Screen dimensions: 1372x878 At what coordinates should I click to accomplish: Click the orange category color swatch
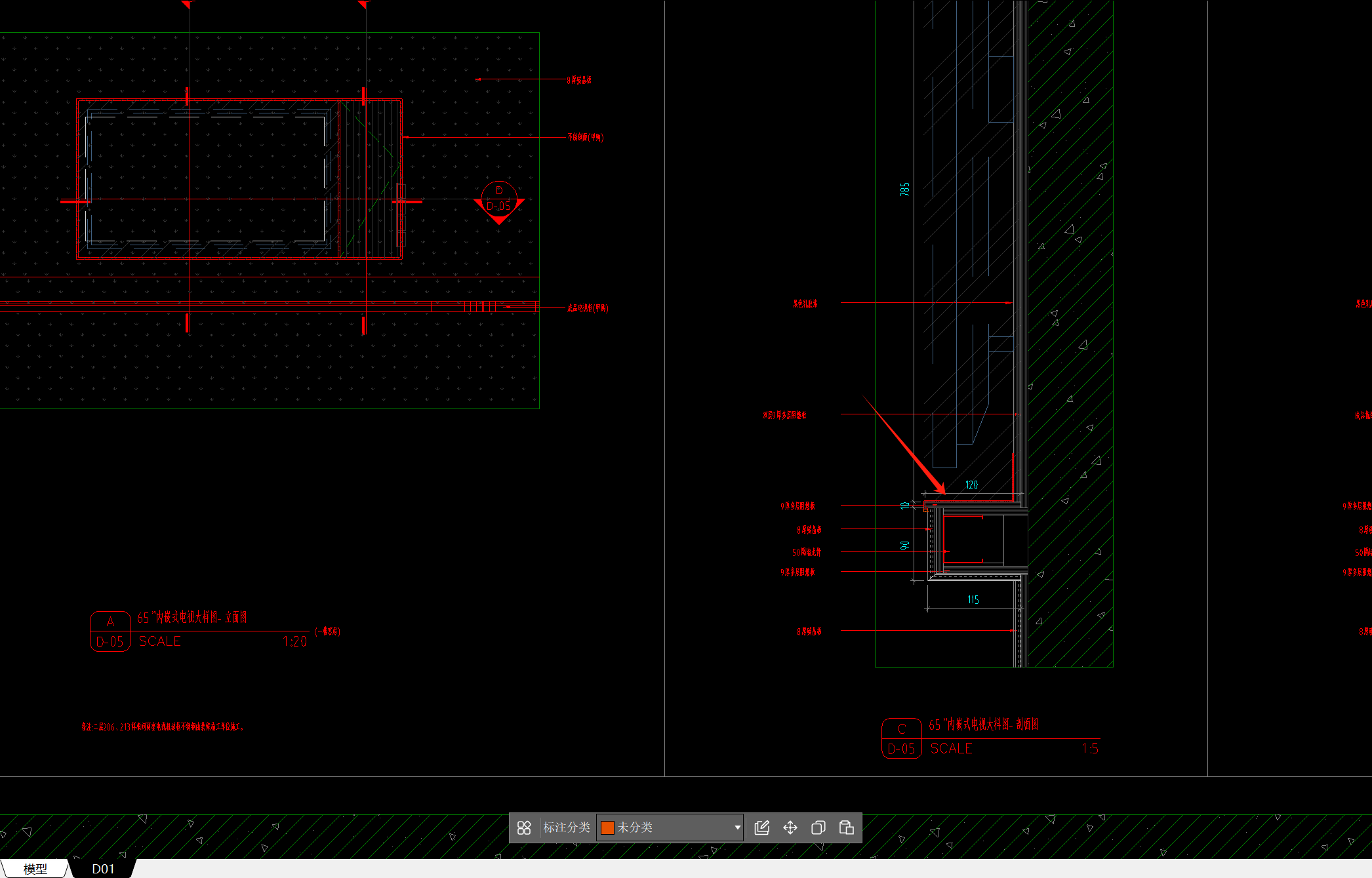[x=607, y=828]
